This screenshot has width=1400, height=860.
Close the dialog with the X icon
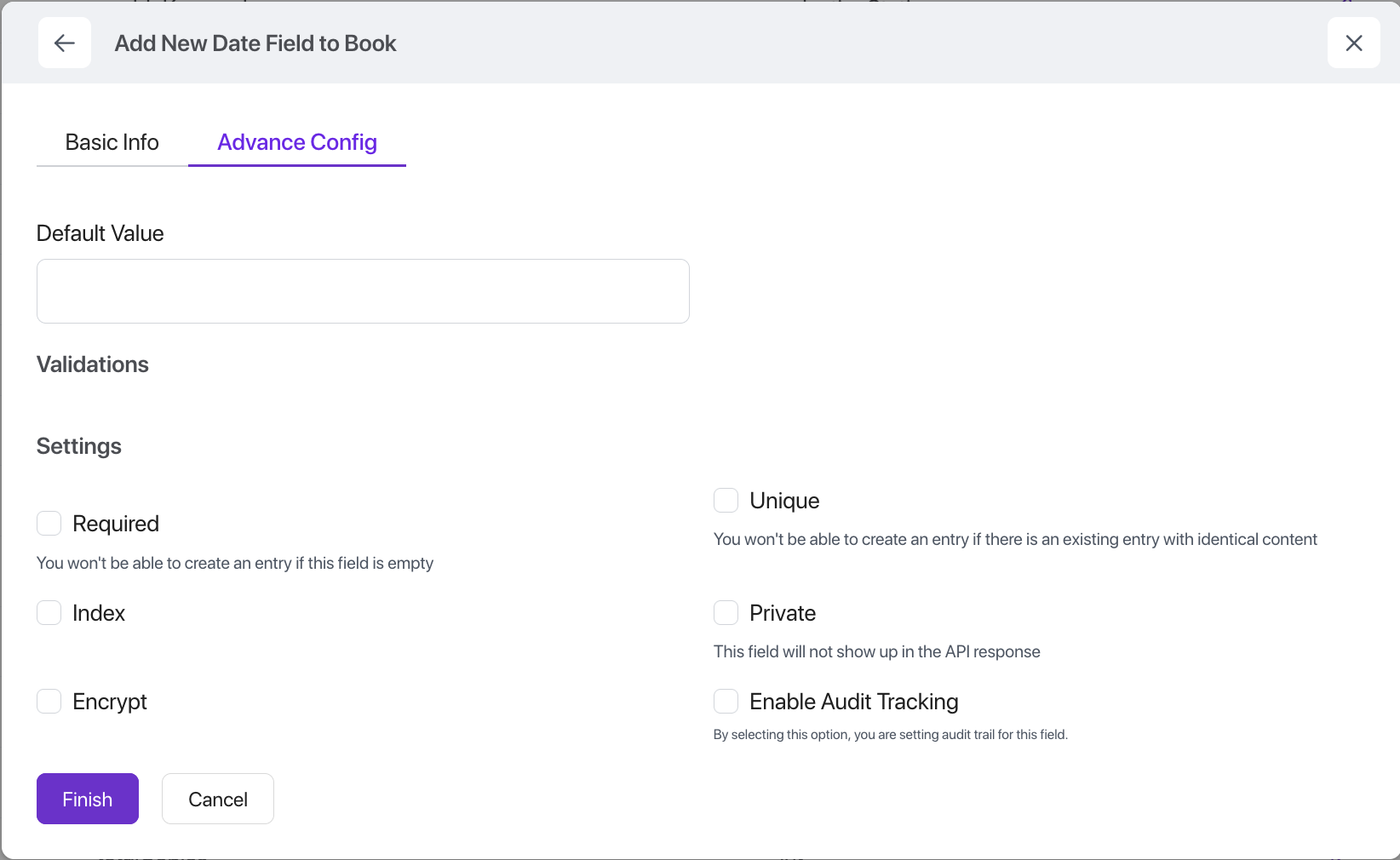coord(1353,43)
